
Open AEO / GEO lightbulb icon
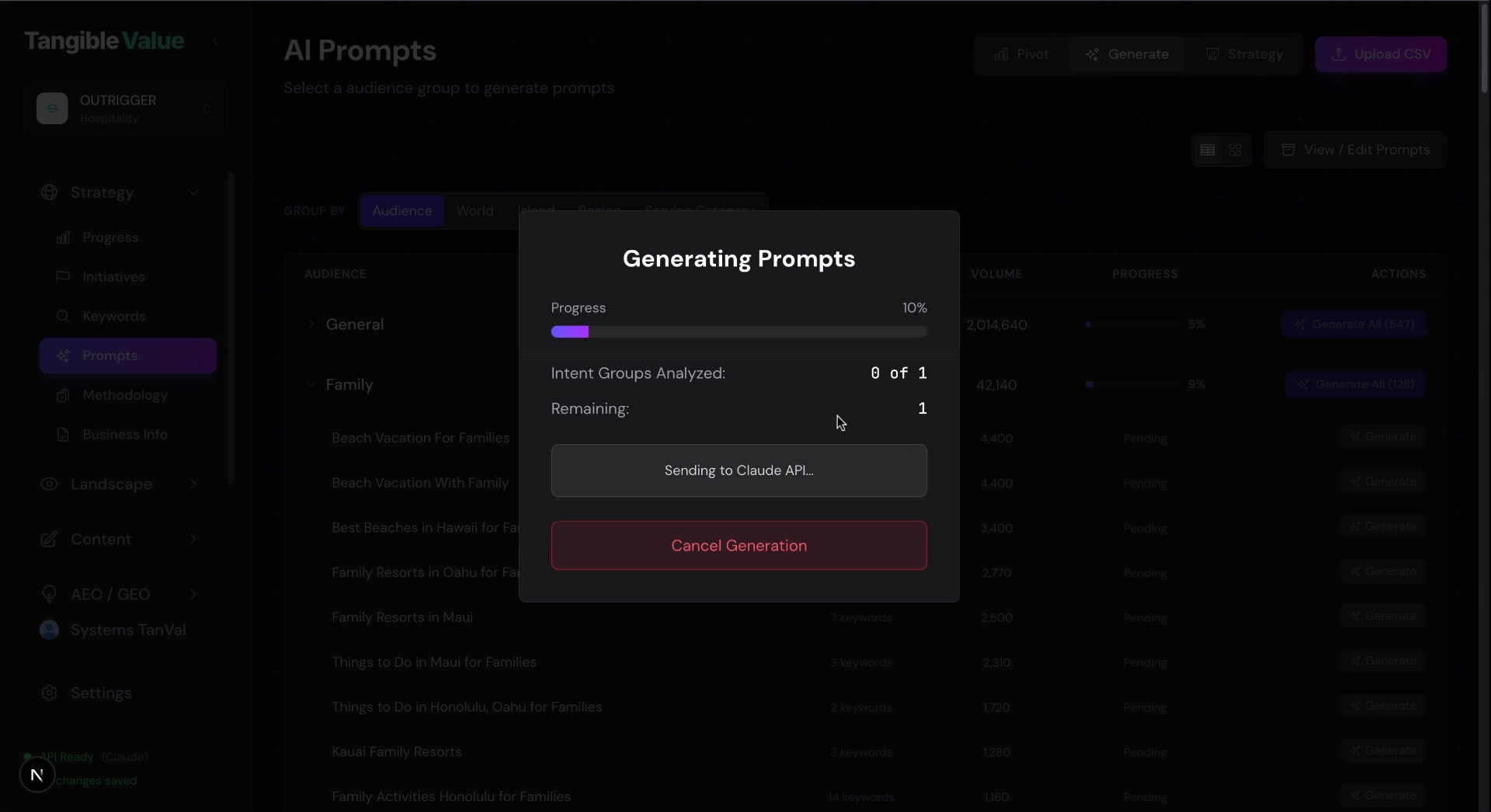click(48, 595)
